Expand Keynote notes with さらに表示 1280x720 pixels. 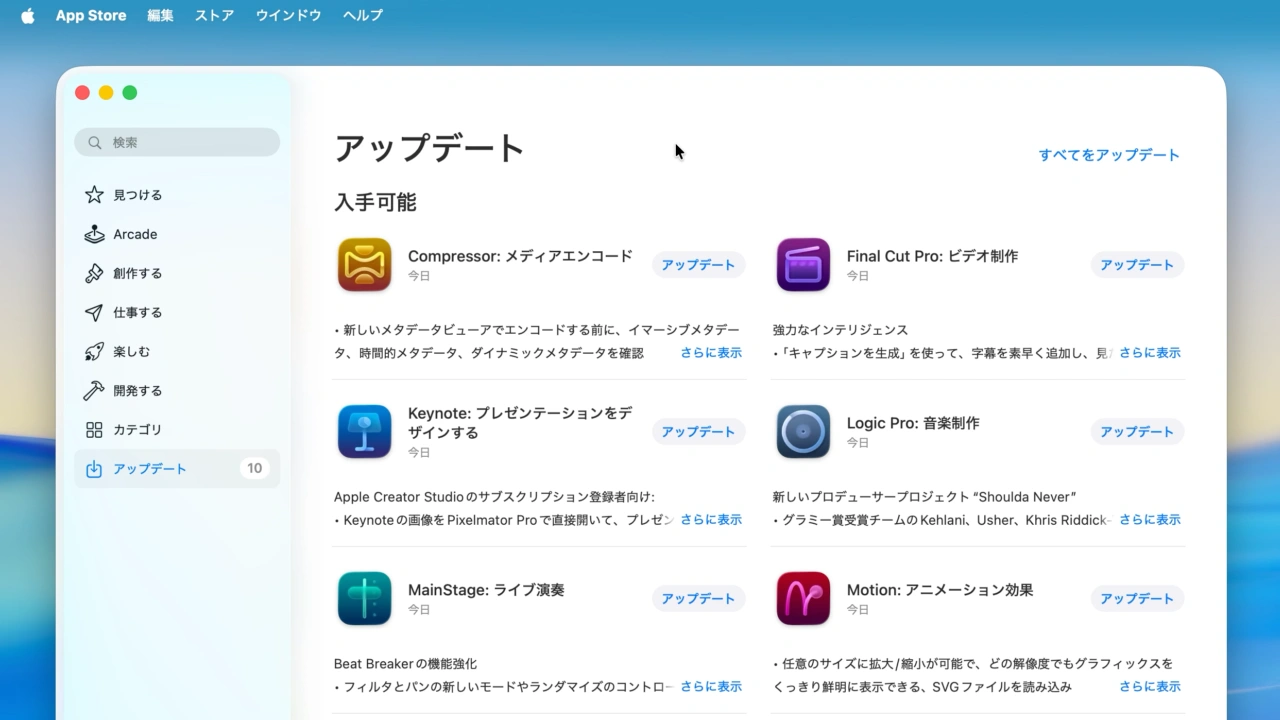(x=711, y=520)
